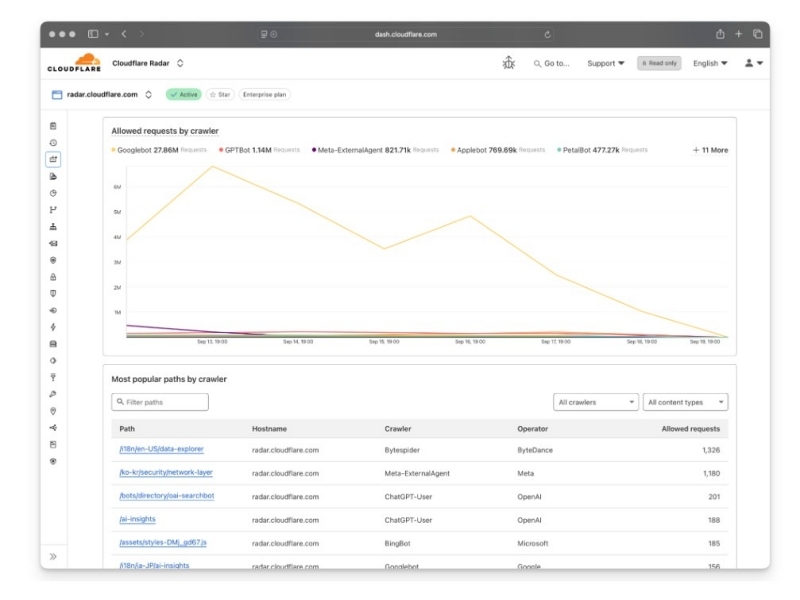This screenshot has width=800, height=600.
Task: Open the clock icon in the left sidebar
Action: click(x=53, y=143)
